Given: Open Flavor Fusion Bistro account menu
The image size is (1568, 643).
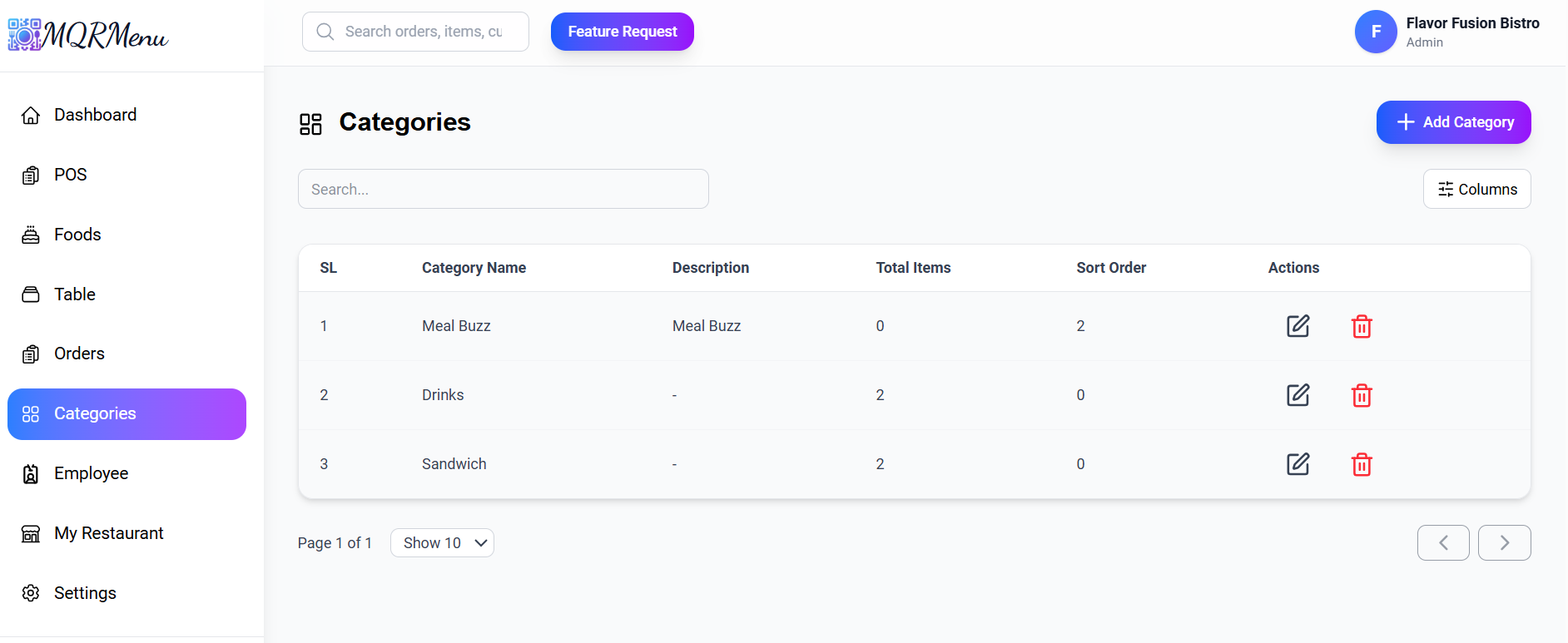Looking at the screenshot, I should (1471, 32).
